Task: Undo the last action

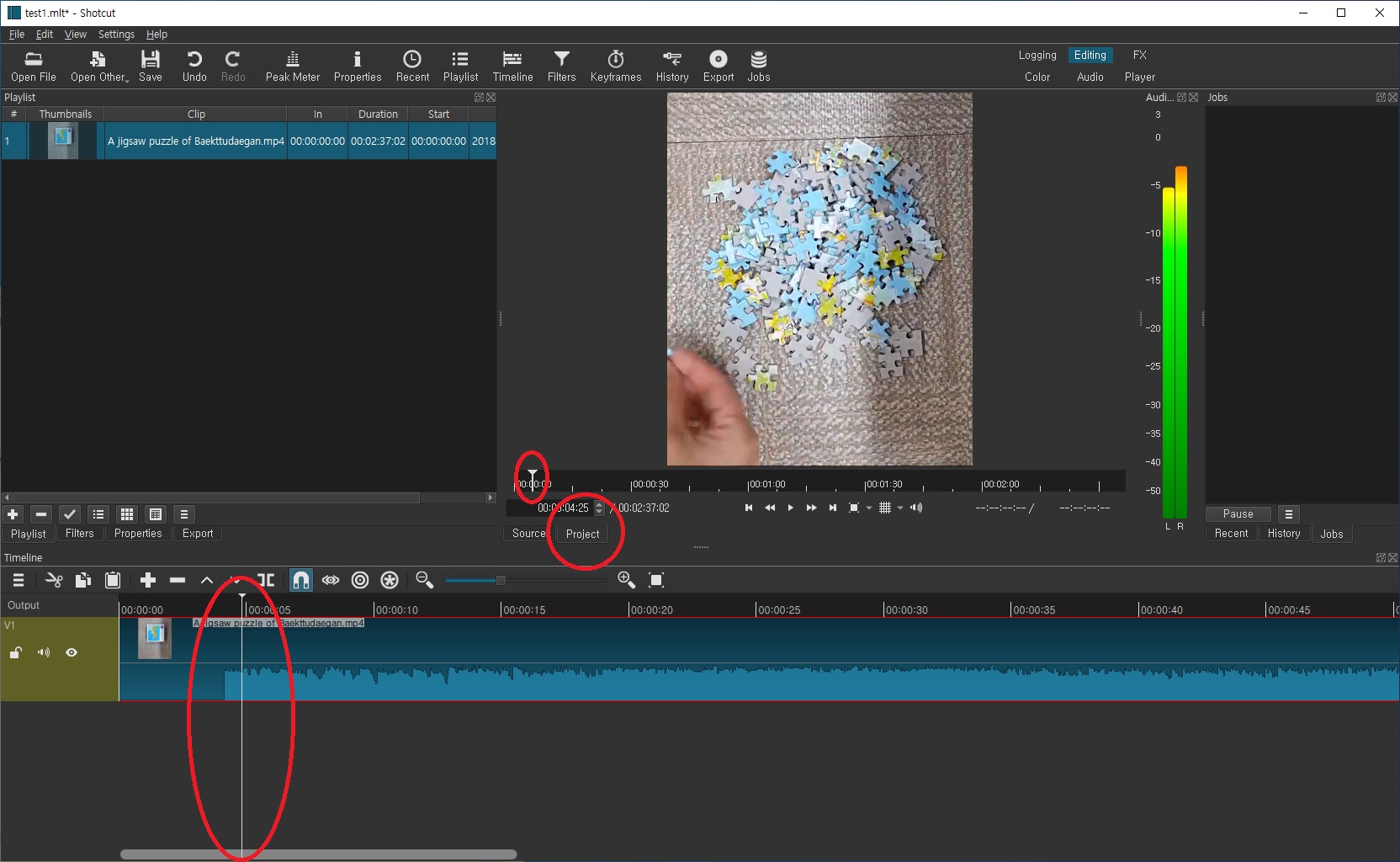Action: 194,67
